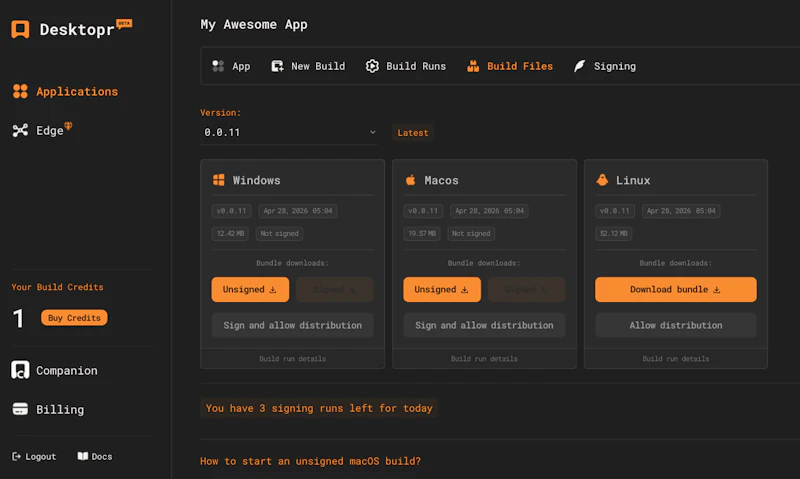Open 'How to start an unsigned macOS build?'
The height and width of the screenshot is (479, 800).
pos(310,461)
